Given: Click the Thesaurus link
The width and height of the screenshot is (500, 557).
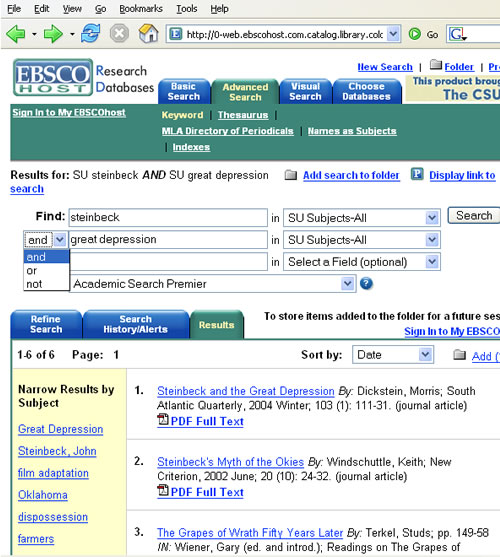Looking at the screenshot, I should (243, 115).
